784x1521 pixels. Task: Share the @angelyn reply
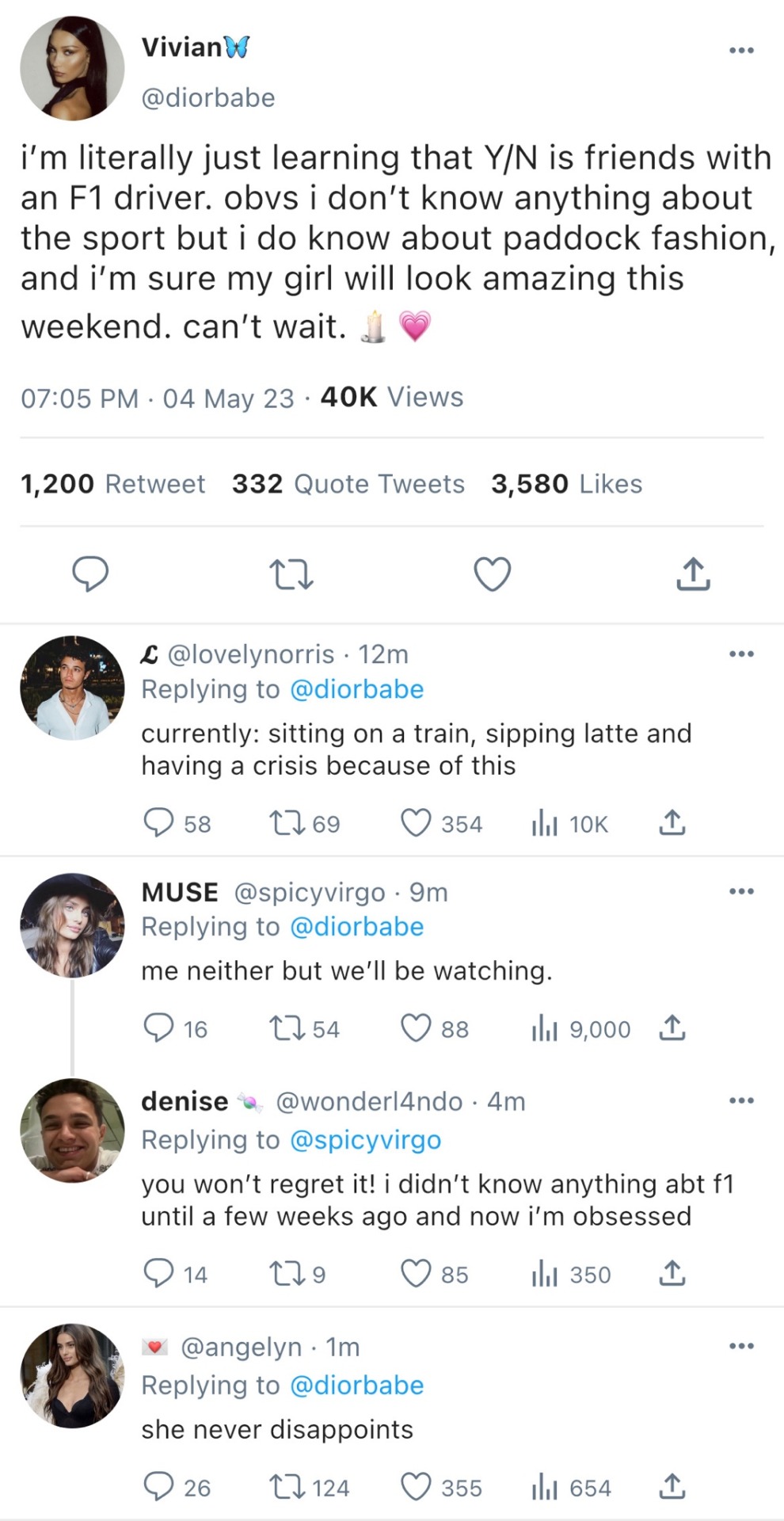coord(672,1487)
